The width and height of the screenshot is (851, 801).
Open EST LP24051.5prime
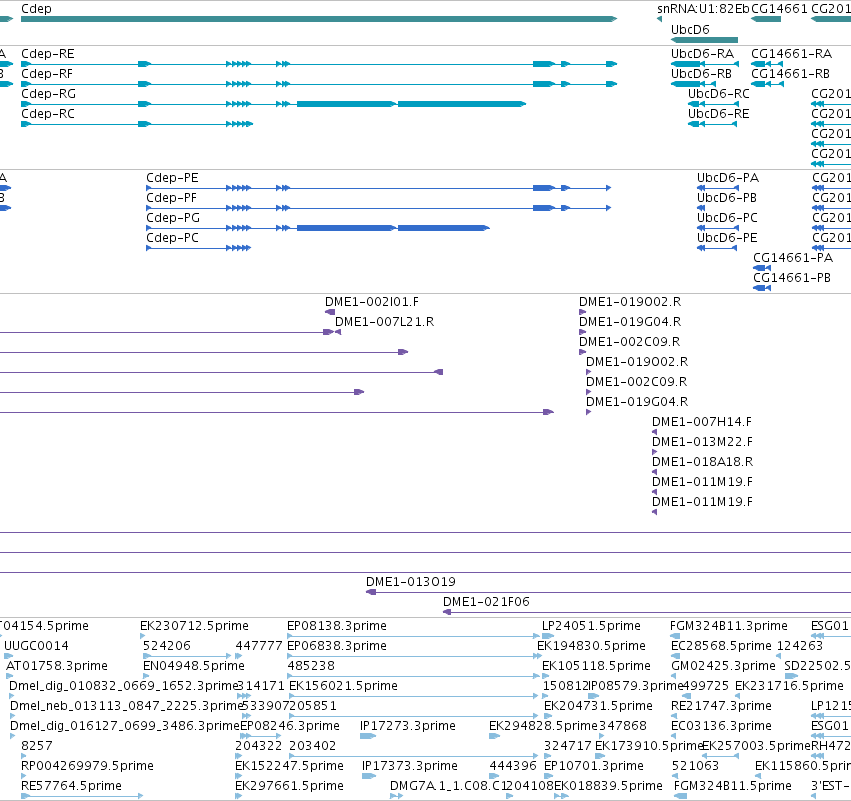pos(592,626)
